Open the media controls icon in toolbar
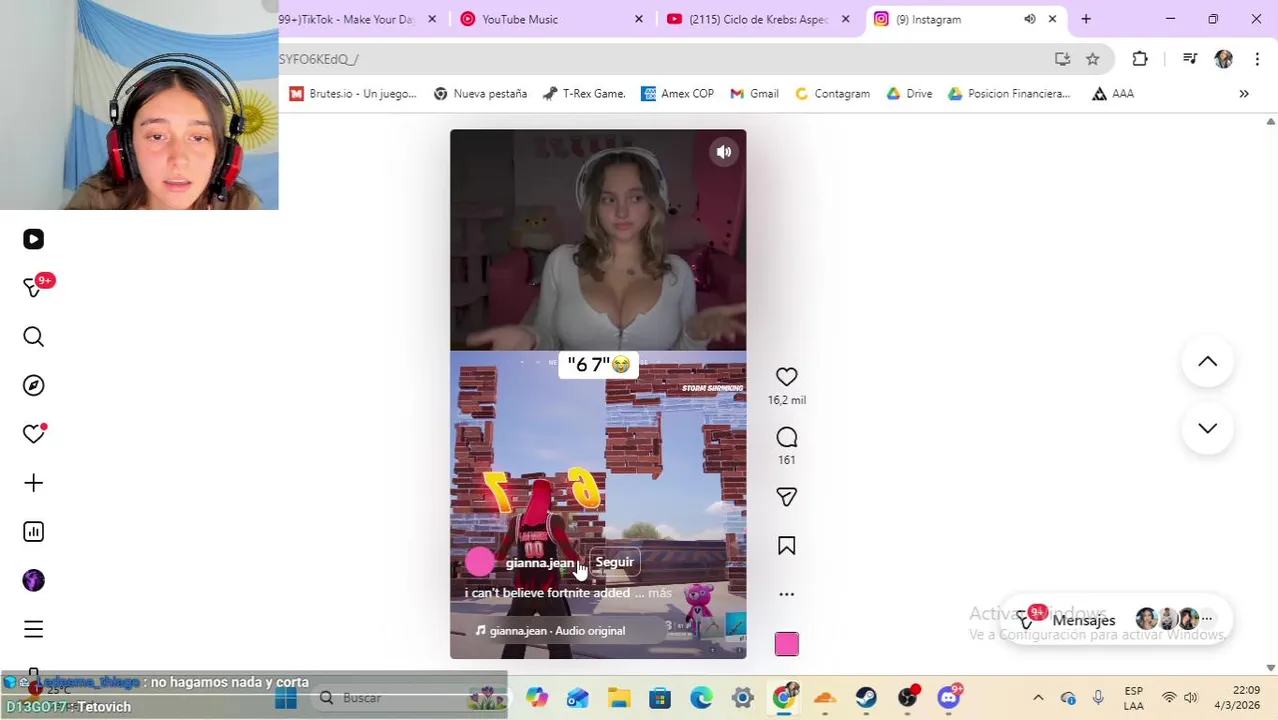Screen dimensions: 1278x720 [x=1190, y=59]
